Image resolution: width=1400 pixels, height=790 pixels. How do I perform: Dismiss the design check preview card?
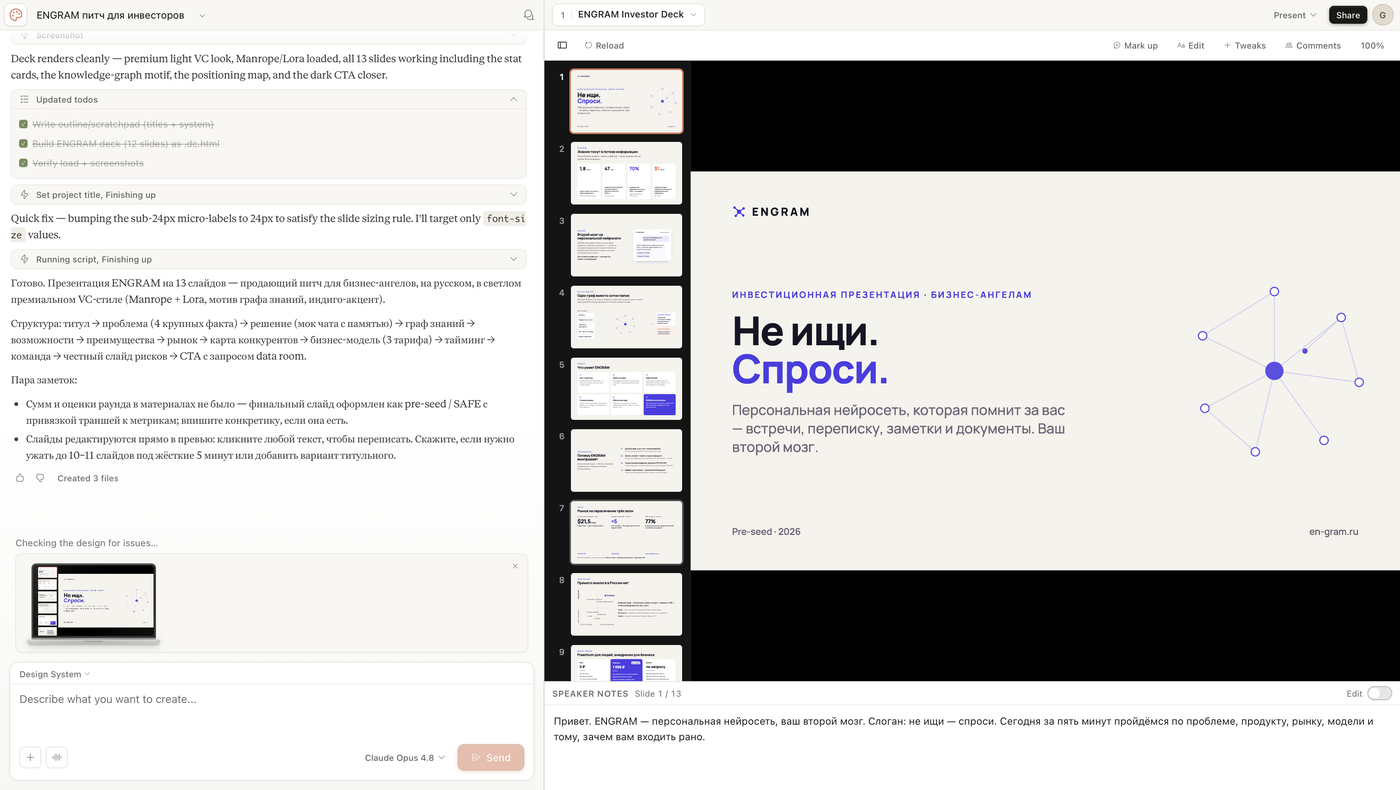point(515,566)
